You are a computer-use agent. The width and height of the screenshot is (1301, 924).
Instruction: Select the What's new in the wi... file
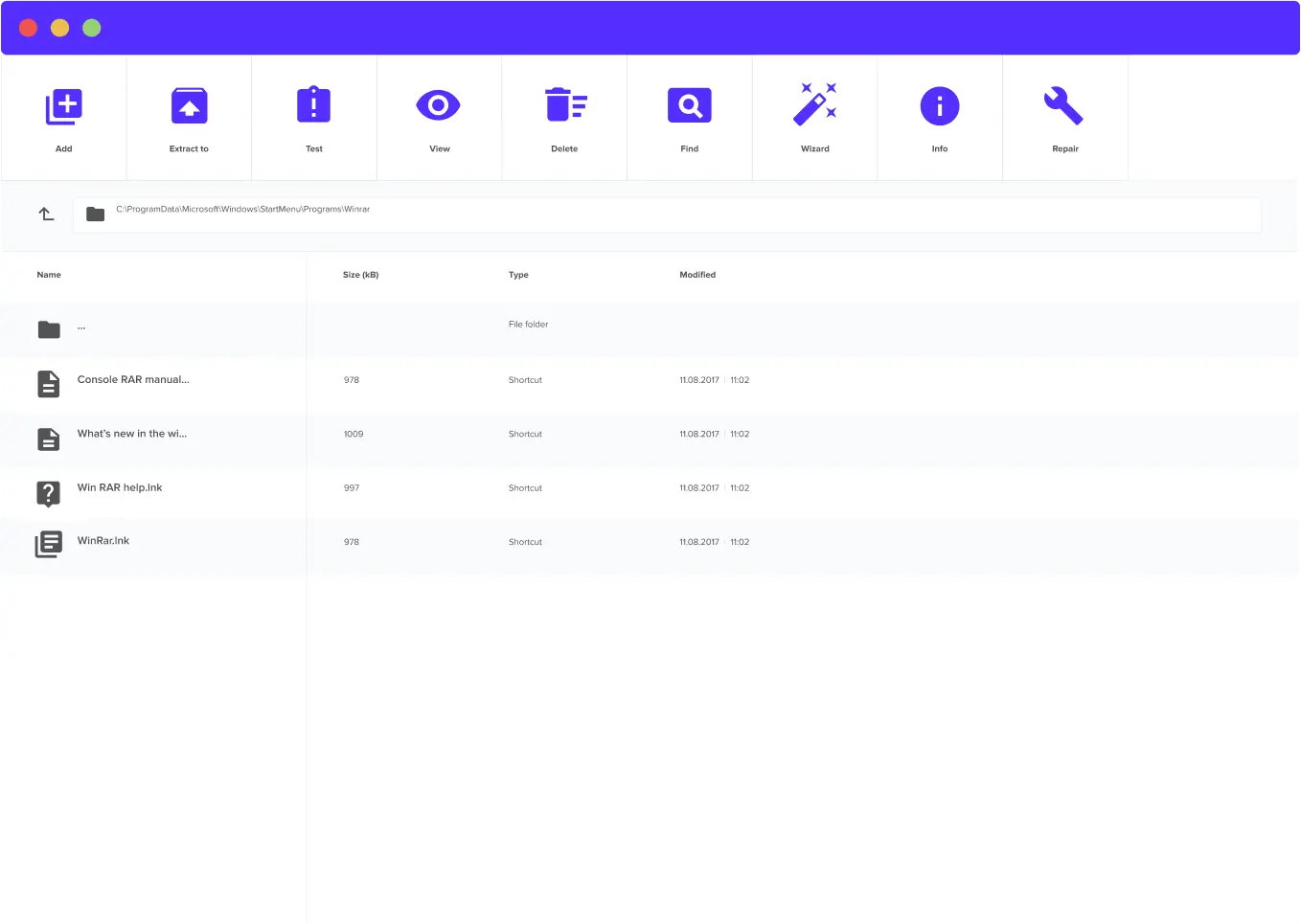tap(132, 434)
